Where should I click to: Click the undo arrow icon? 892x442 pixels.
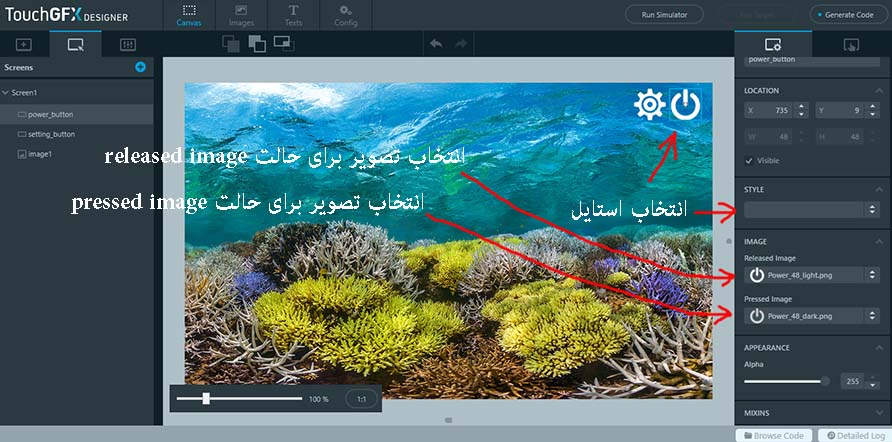[435, 44]
